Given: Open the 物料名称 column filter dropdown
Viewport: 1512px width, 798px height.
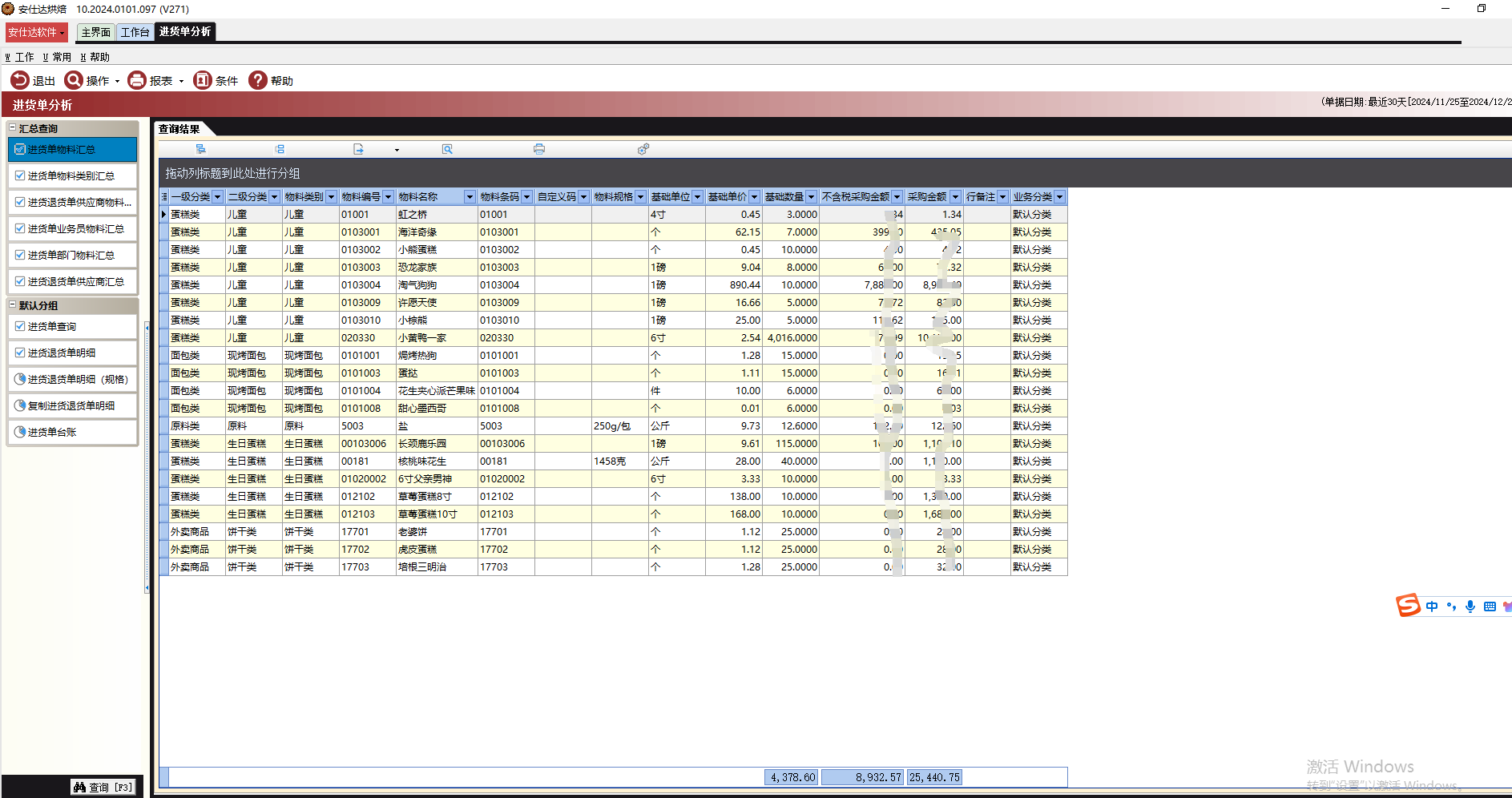Looking at the screenshot, I should tap(470, 196).
